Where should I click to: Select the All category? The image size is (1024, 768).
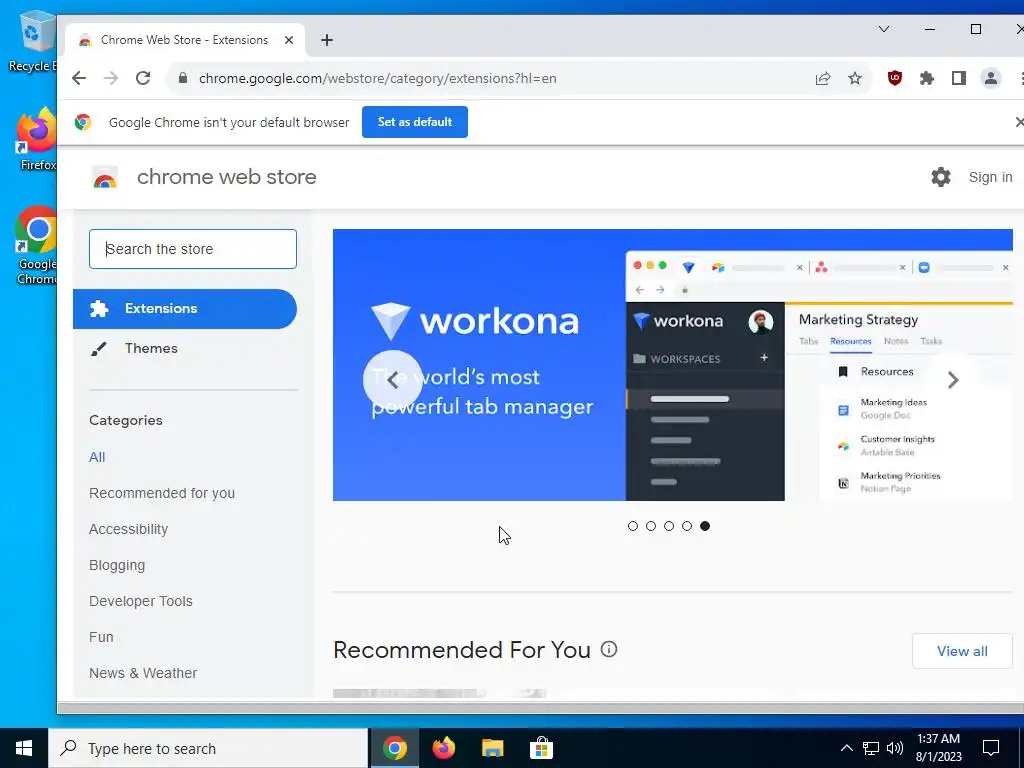point(97,457)
